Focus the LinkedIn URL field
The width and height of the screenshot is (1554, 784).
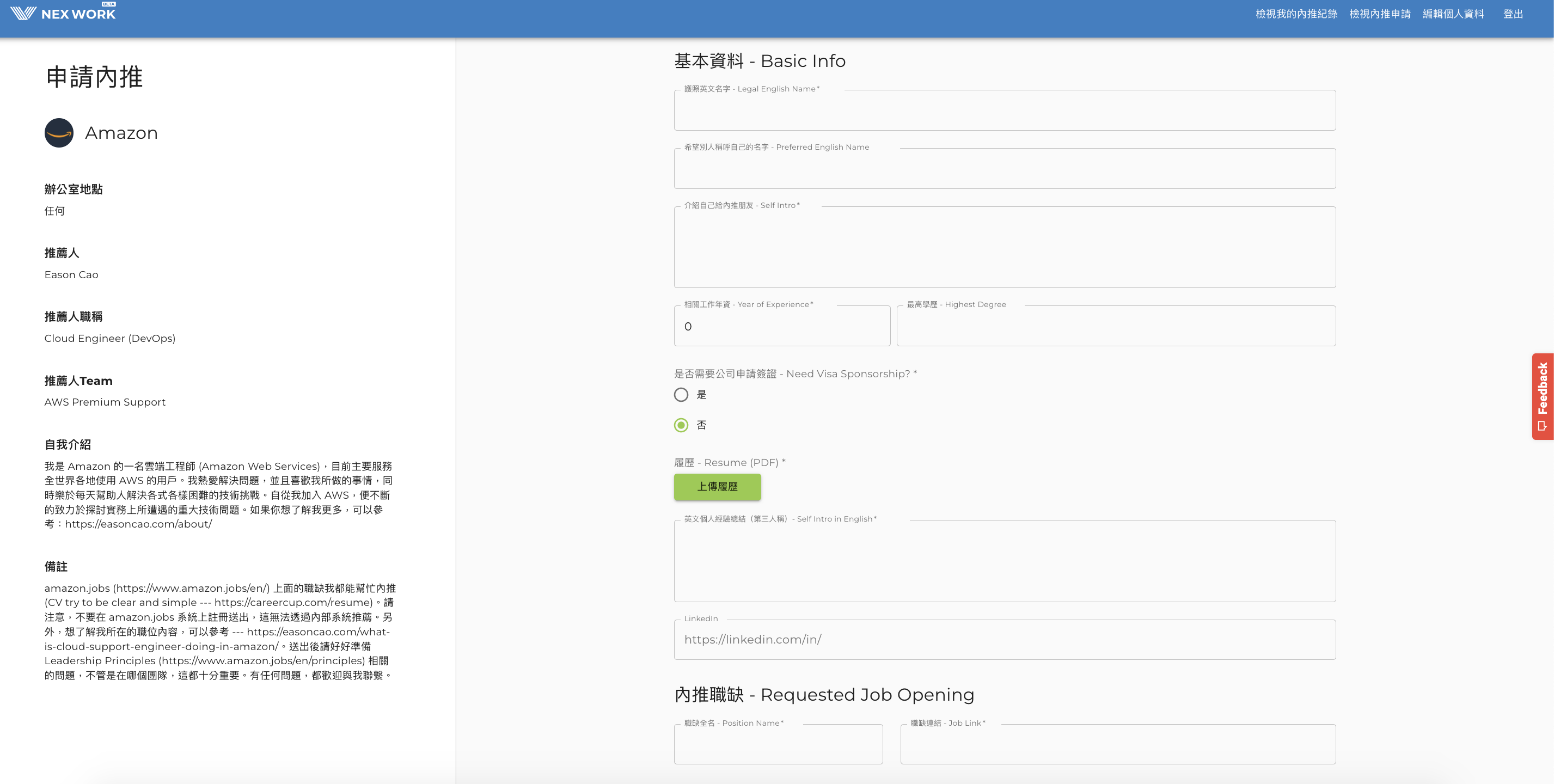tap(1004, 640)
